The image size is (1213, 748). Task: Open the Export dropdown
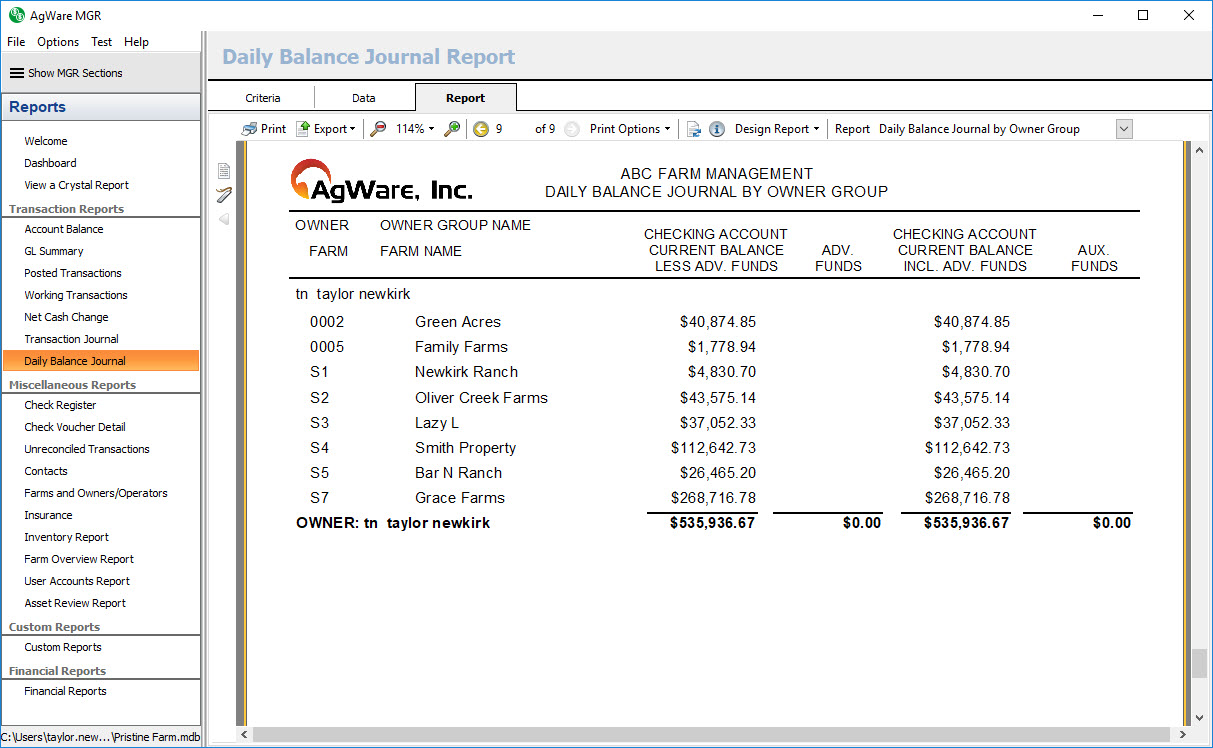326,129
